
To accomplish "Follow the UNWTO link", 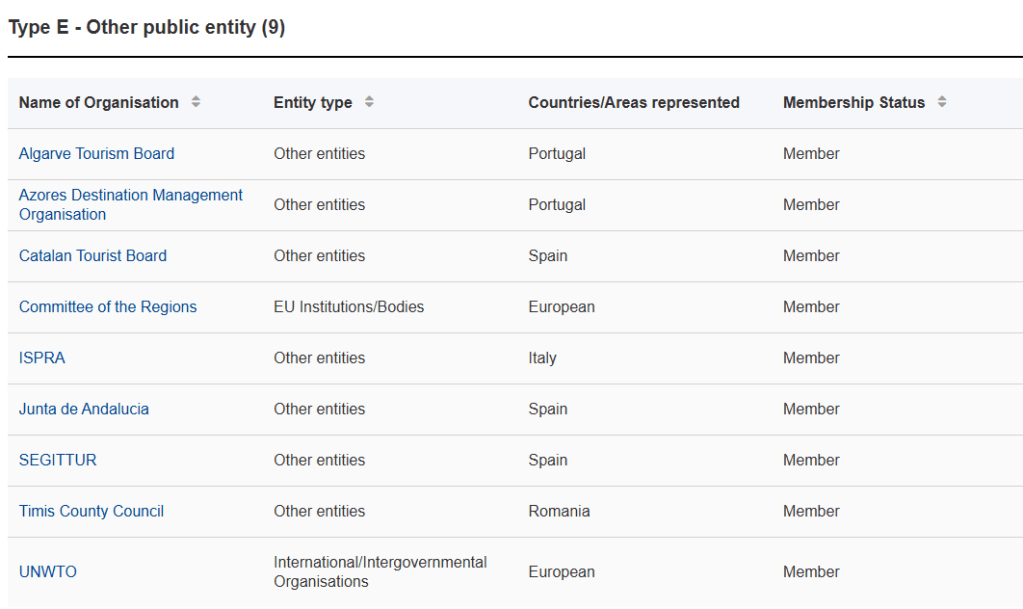I will [48, 572].
